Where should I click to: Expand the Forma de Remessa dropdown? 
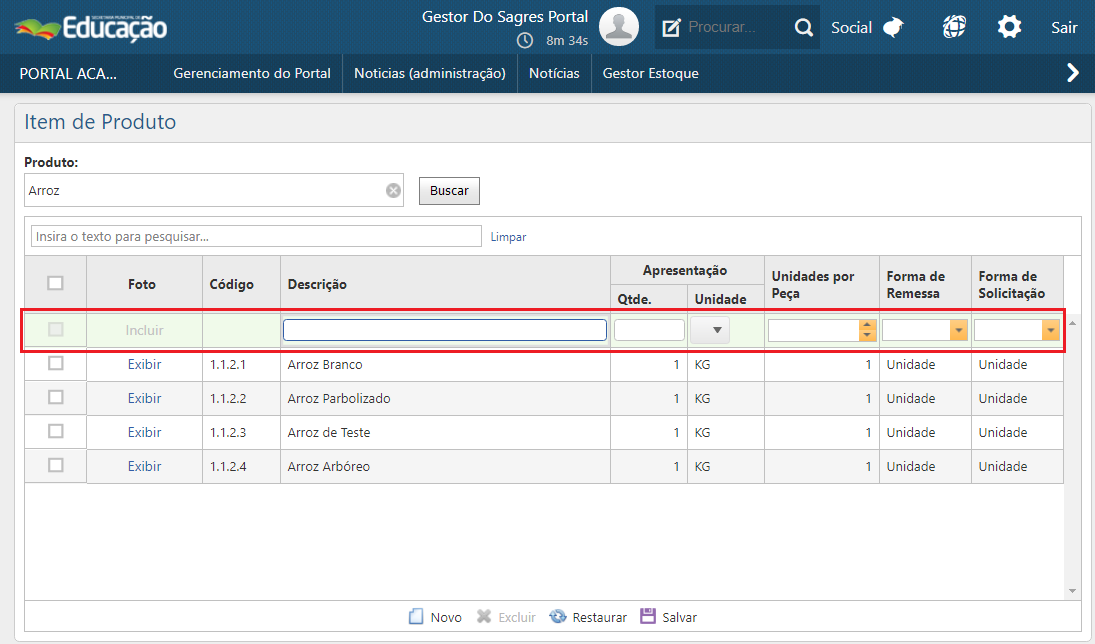[959, 330]
